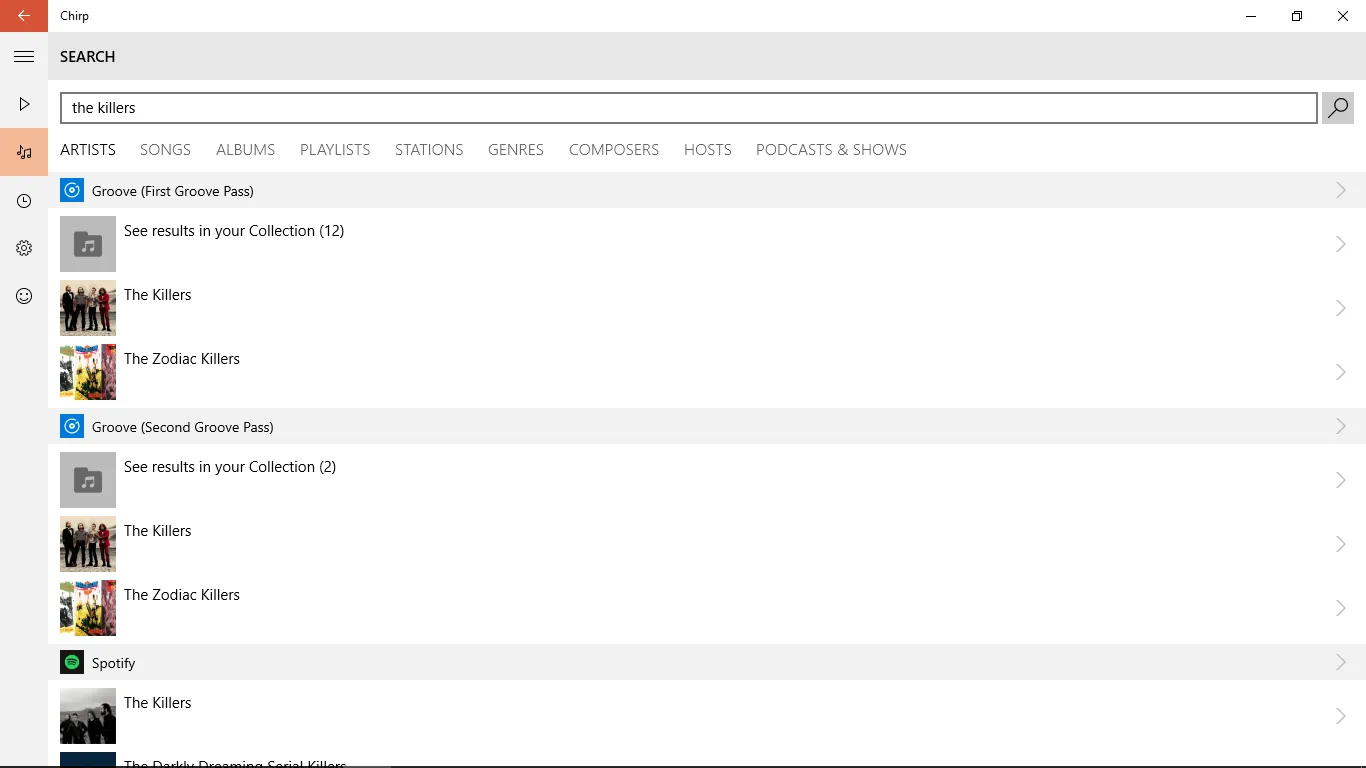Open the hamburger navigation menu
The width and height of the screenshot is (1366, 768).
click(x=24, y=57)
